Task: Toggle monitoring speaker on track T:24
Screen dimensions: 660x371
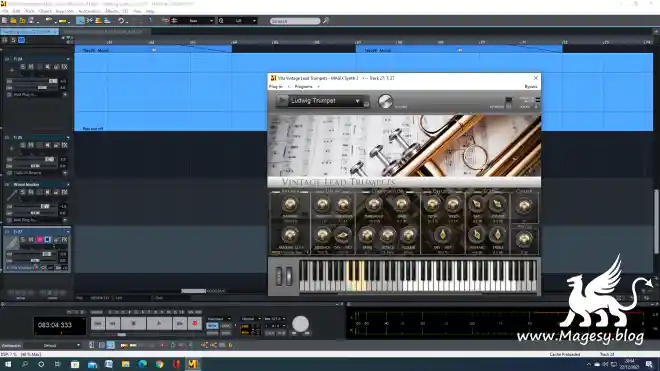Action: 48,67
